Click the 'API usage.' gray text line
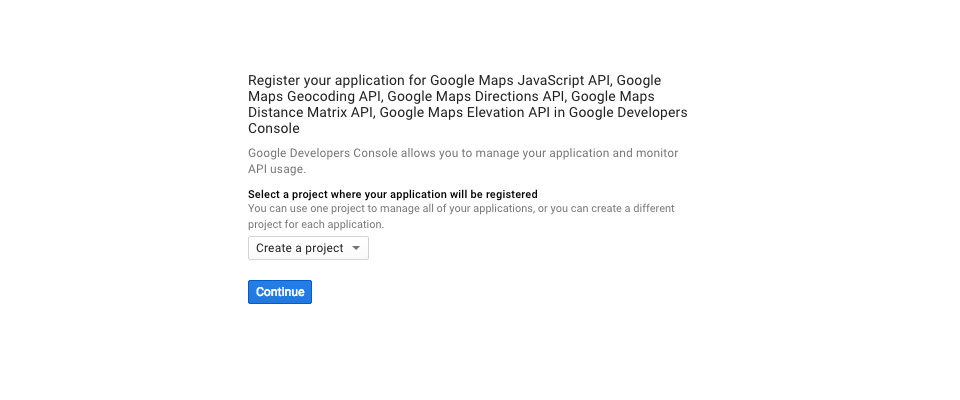The width and height of the screenshot is (960, 400). click(x=277, y=169)
